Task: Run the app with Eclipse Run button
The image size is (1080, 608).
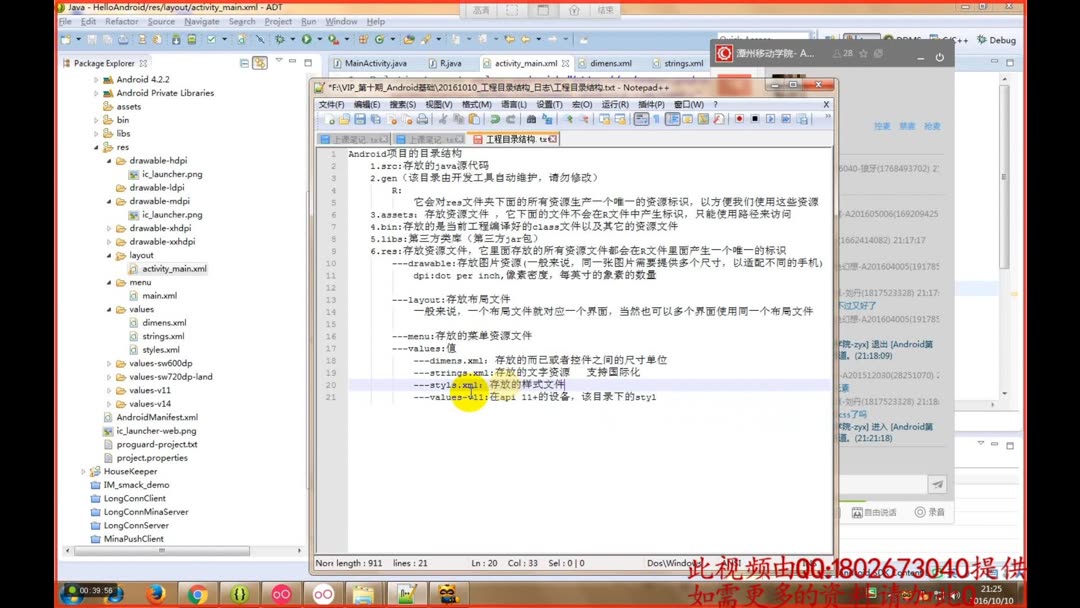Action: point(306,41)
